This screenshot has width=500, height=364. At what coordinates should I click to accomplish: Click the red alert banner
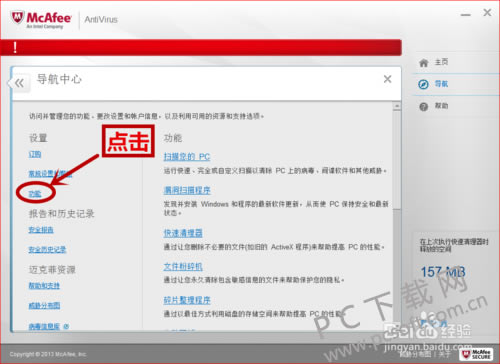point(201,48)
